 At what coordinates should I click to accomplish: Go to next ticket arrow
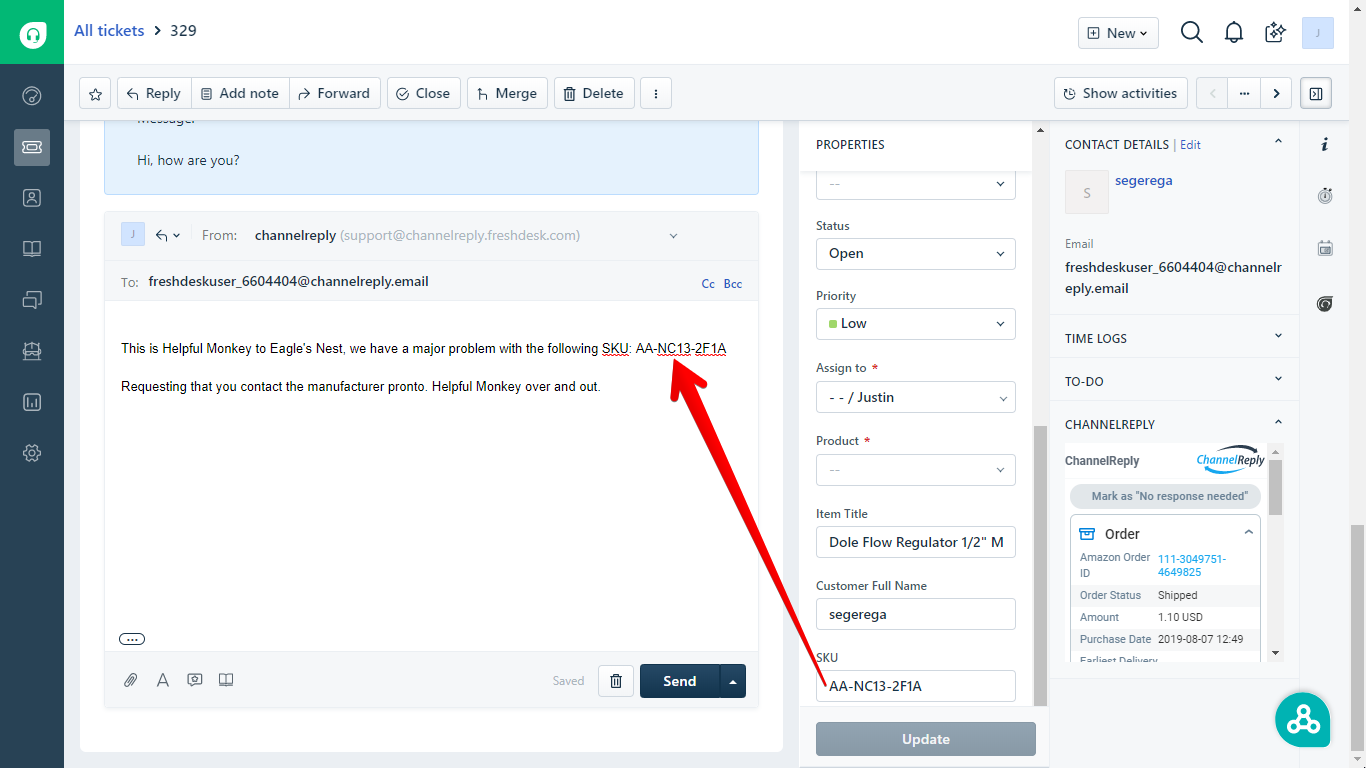click(x=1276, y=93)
